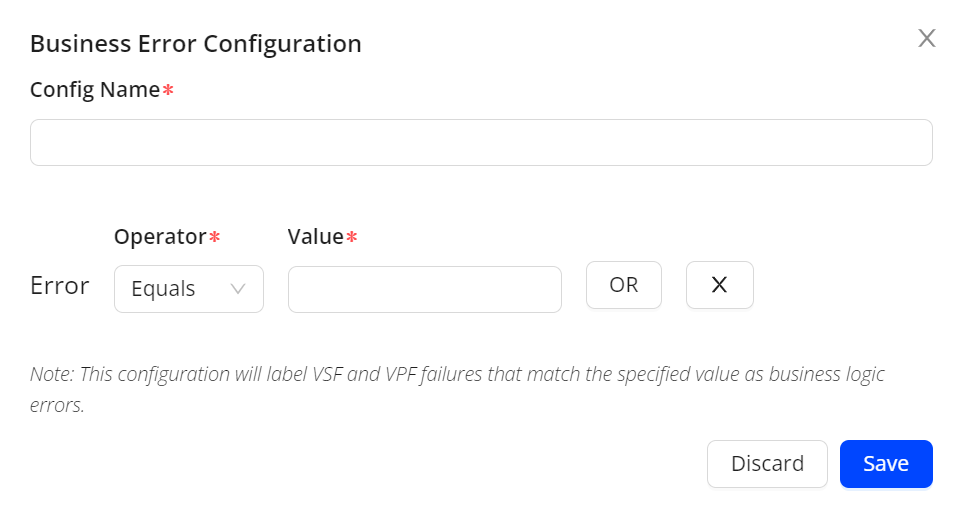Select the Equals text in the operator combo box

click(163, 289)
